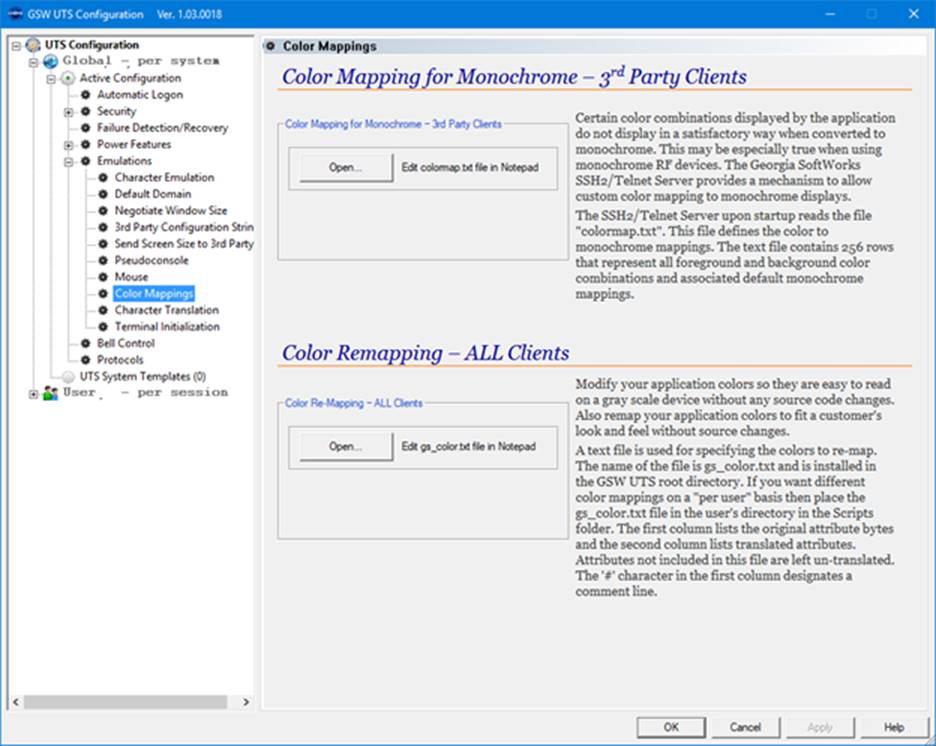Click the gear icon beside Terminal Initialization
936x746 pixels.
[103, 326]
